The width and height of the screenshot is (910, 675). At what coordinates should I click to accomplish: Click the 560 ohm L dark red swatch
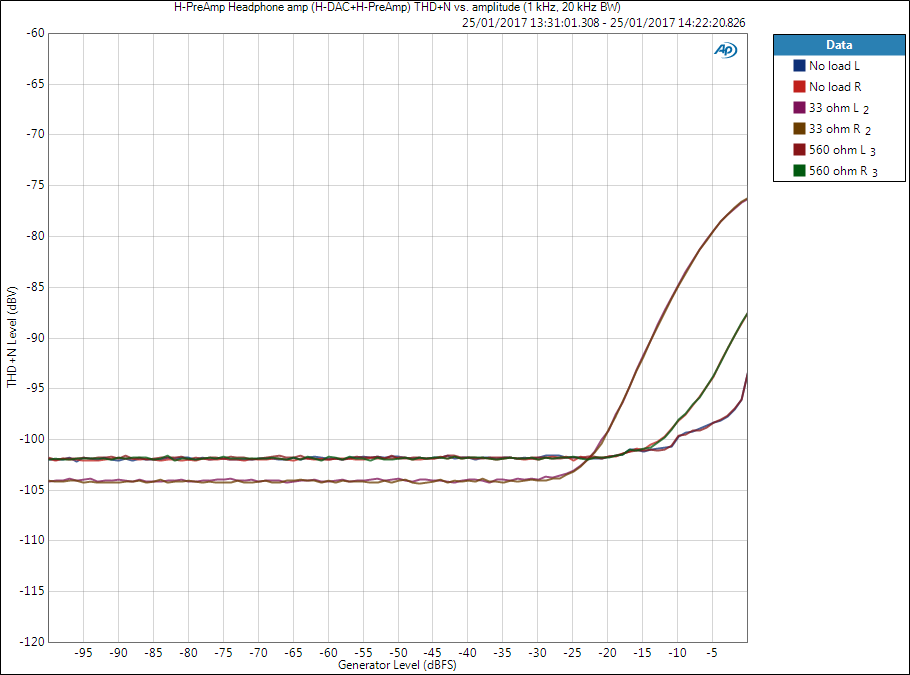(799, 150)
